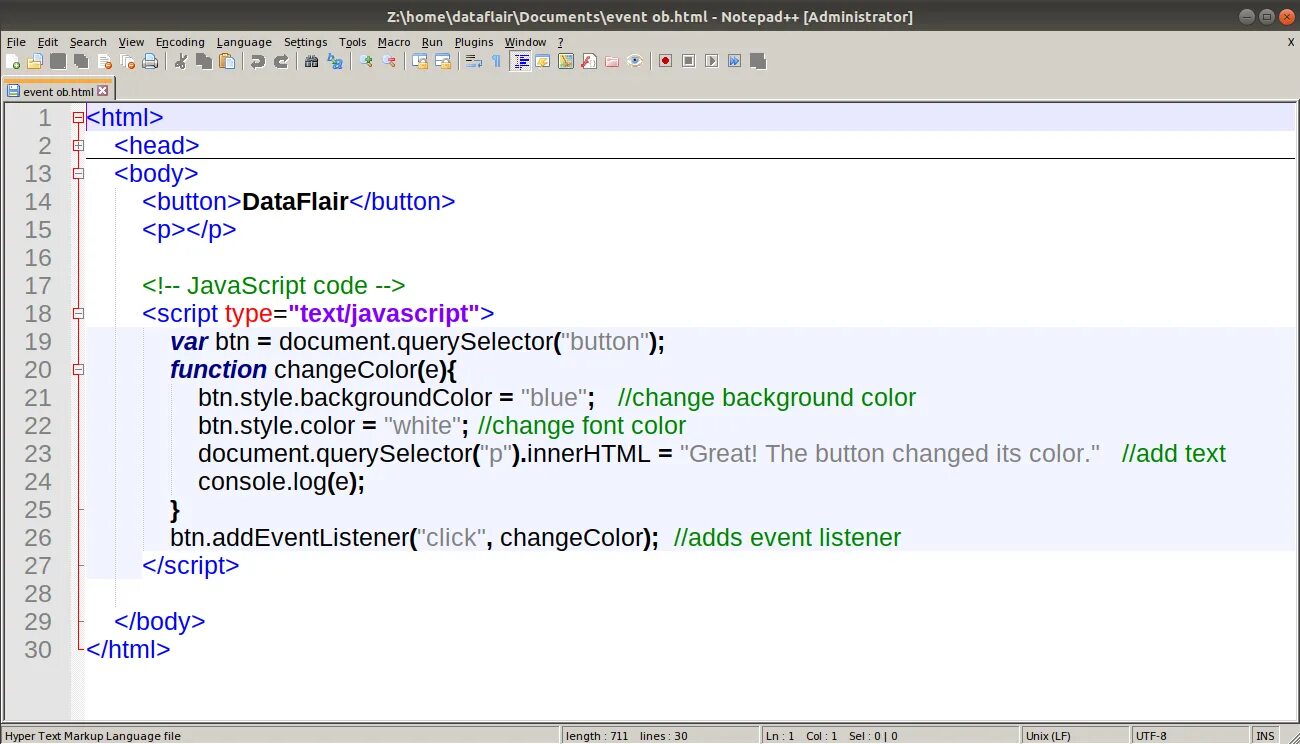Image resolution: width=1300 pixels, height=744 pixels.
Task: Toggle synchronize horizontal scrolling icon
Action: click(443, 61)
